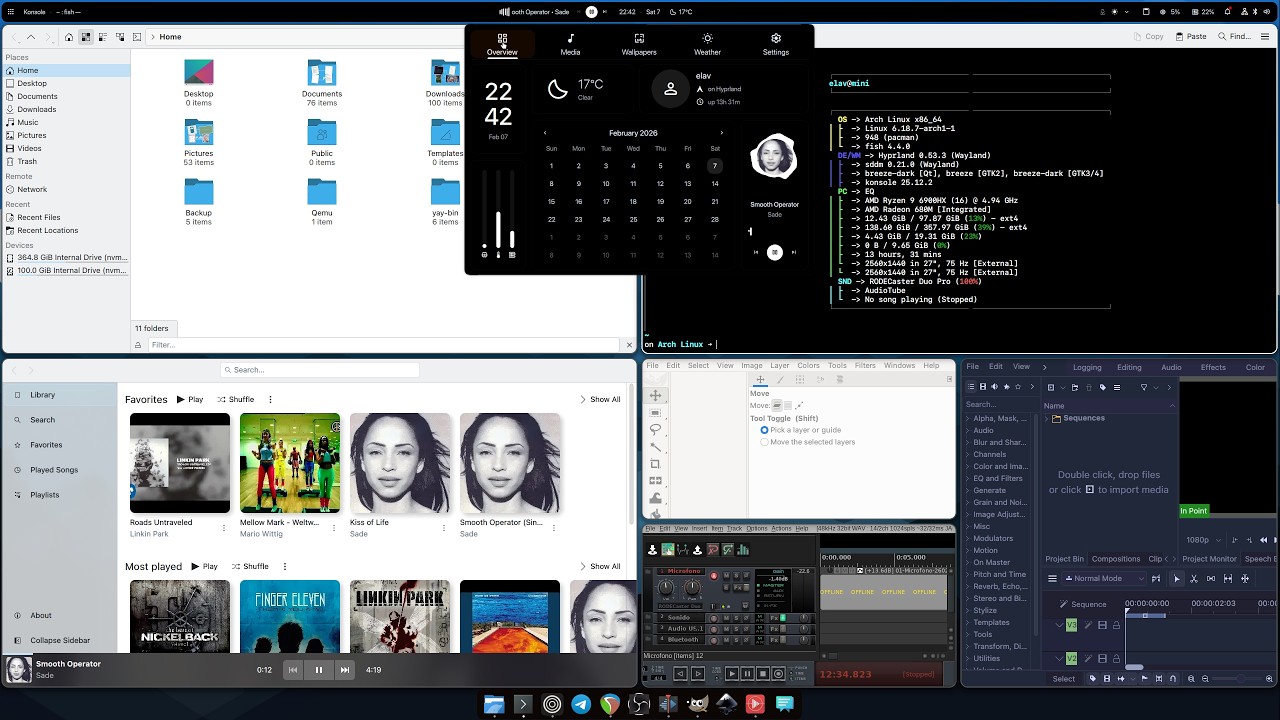The height and width of the screenshot is (720, 1280).
Task: Lock the V3 track in Kdenlive
Action: [1116, 625]
